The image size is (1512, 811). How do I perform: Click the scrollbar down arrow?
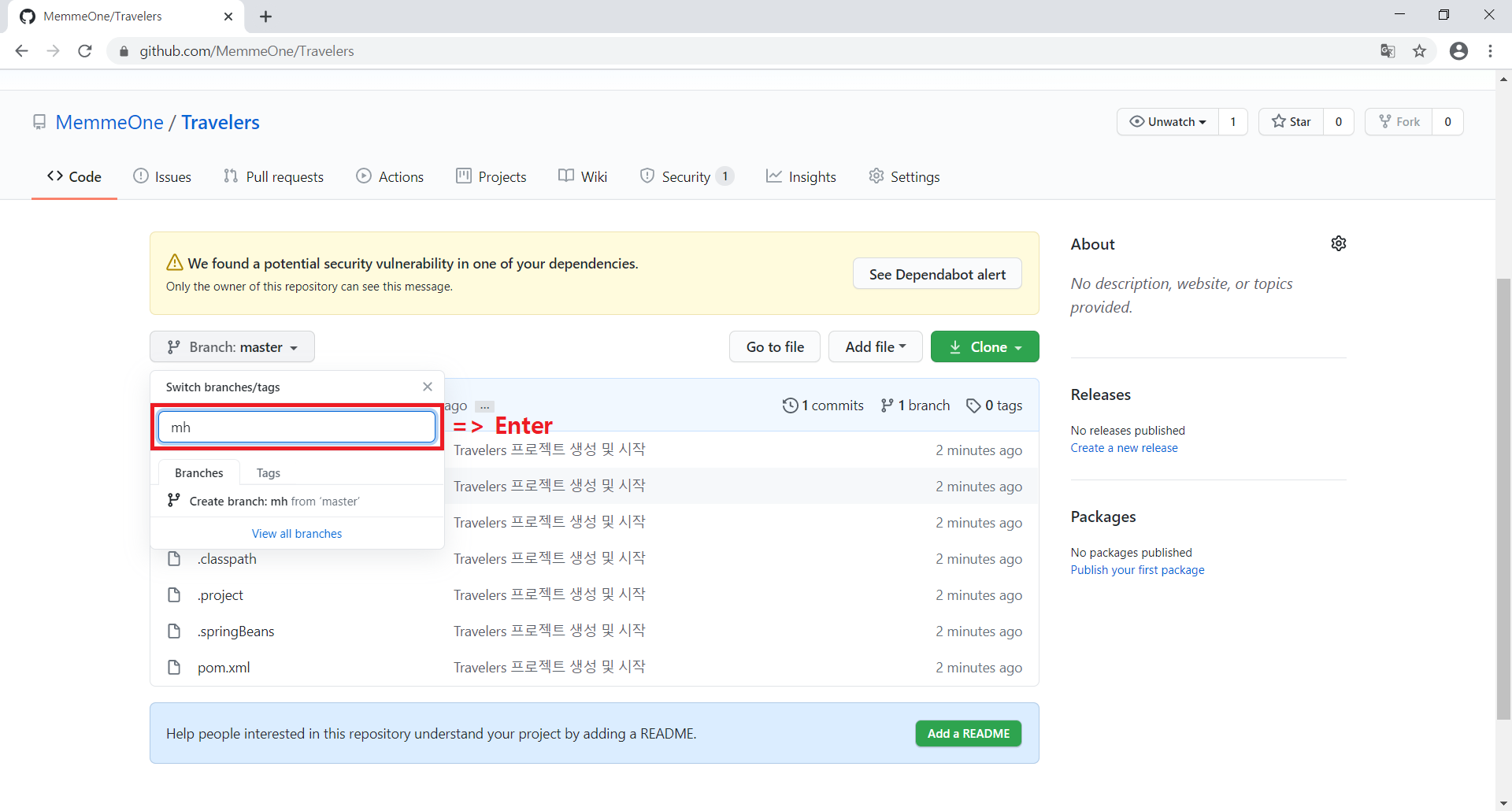pos(1503,803)
